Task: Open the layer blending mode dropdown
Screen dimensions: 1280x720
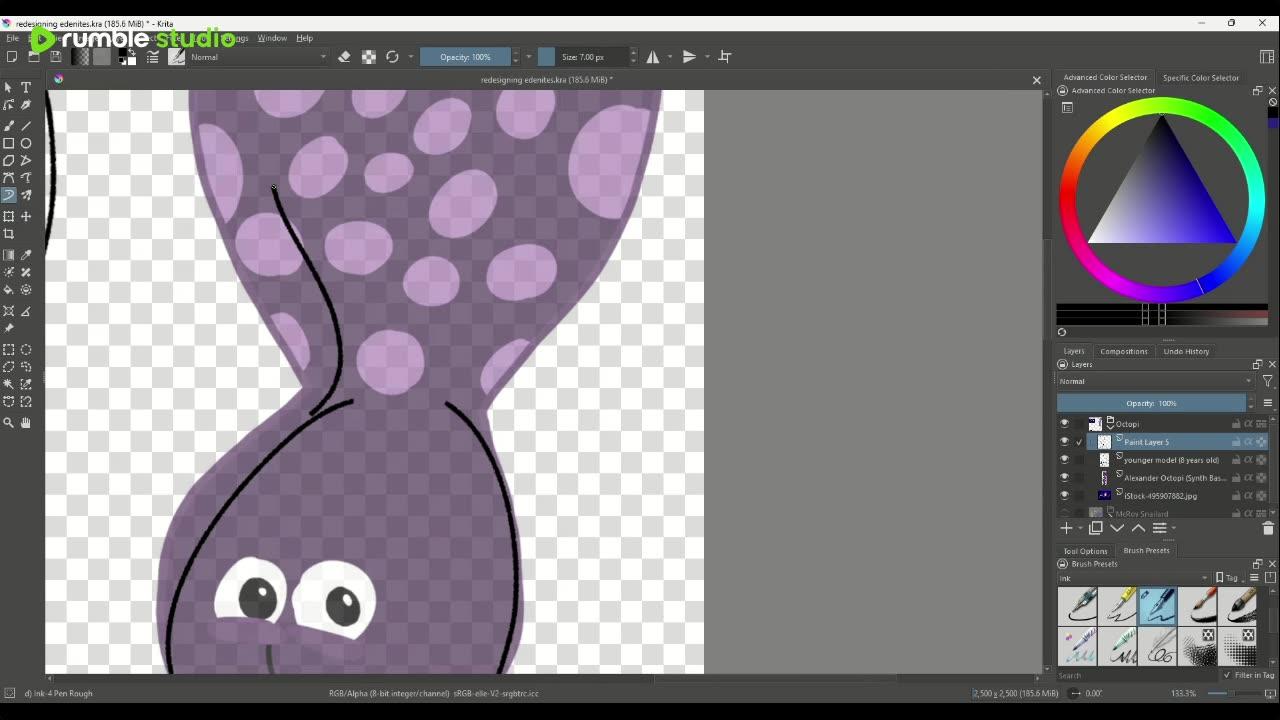Action: 1155,381
